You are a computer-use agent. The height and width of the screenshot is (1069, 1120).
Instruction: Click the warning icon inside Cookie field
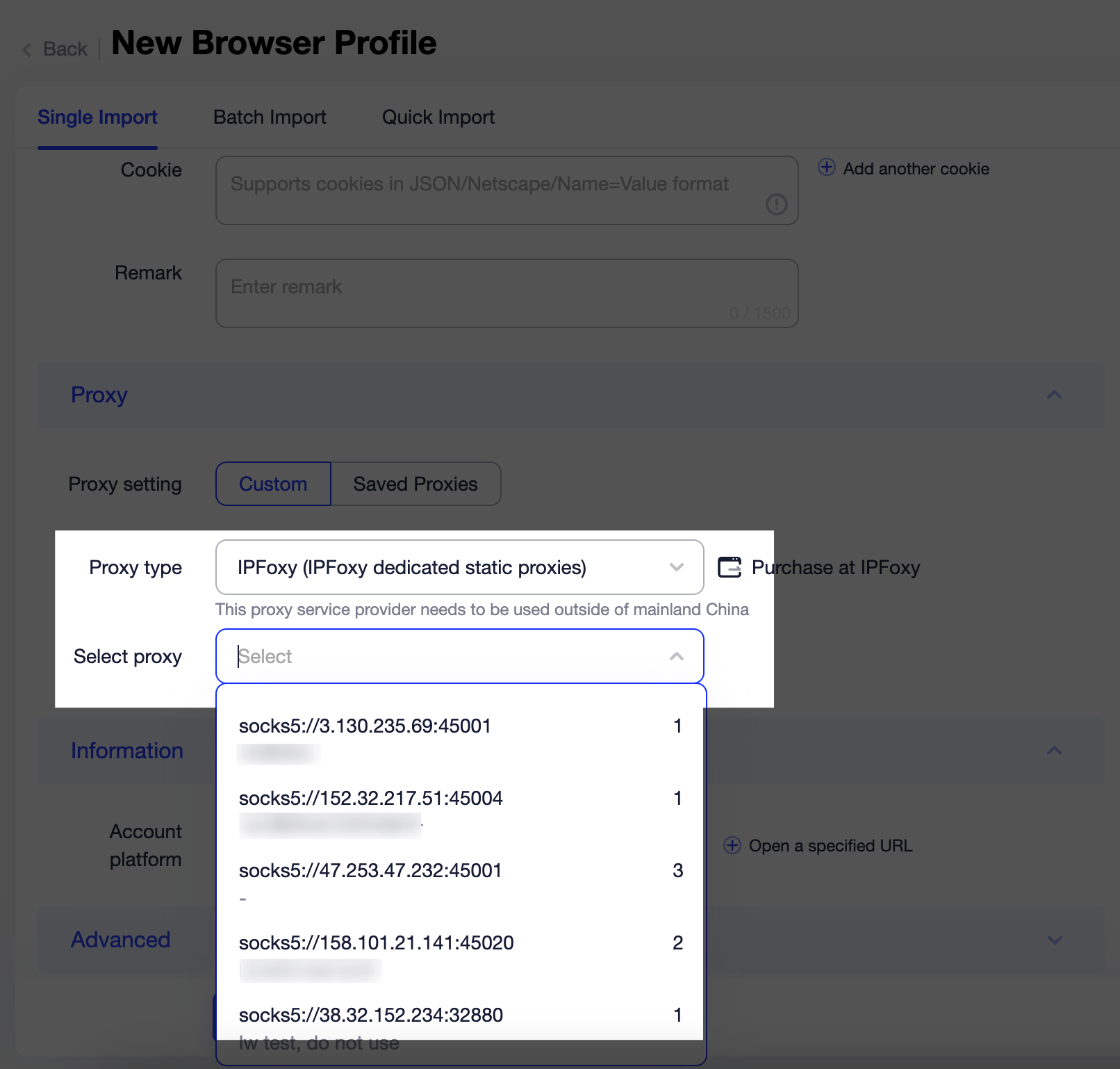(x=776, y=206)
